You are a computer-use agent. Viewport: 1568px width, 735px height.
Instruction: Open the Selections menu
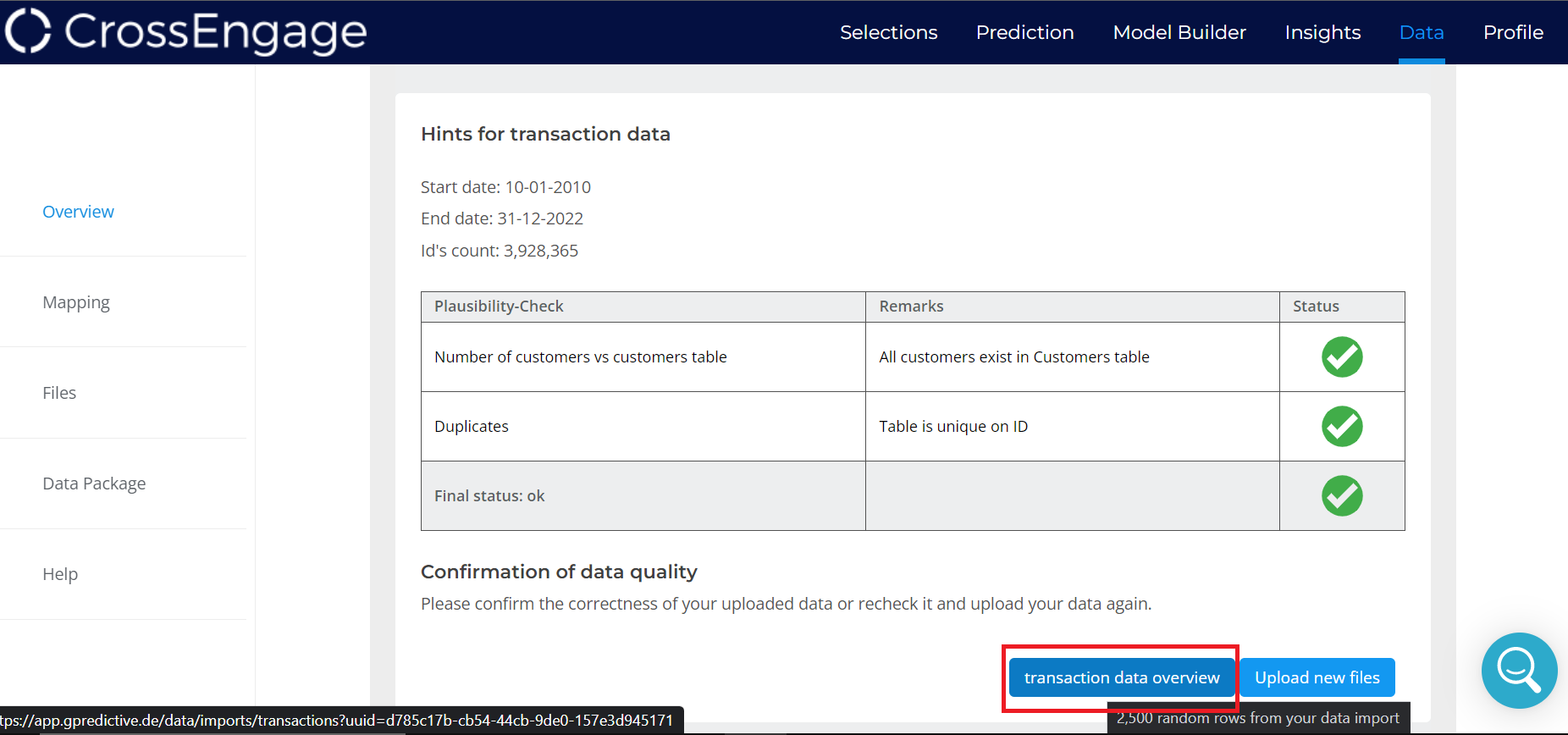click(x=888, y=32)
